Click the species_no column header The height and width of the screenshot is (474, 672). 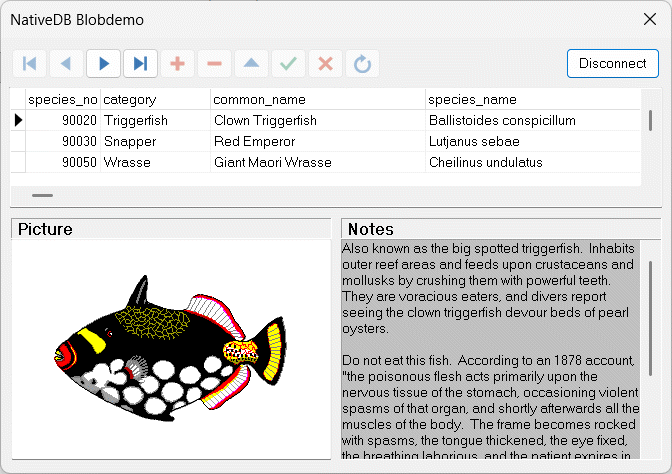[x=63, y=100]
